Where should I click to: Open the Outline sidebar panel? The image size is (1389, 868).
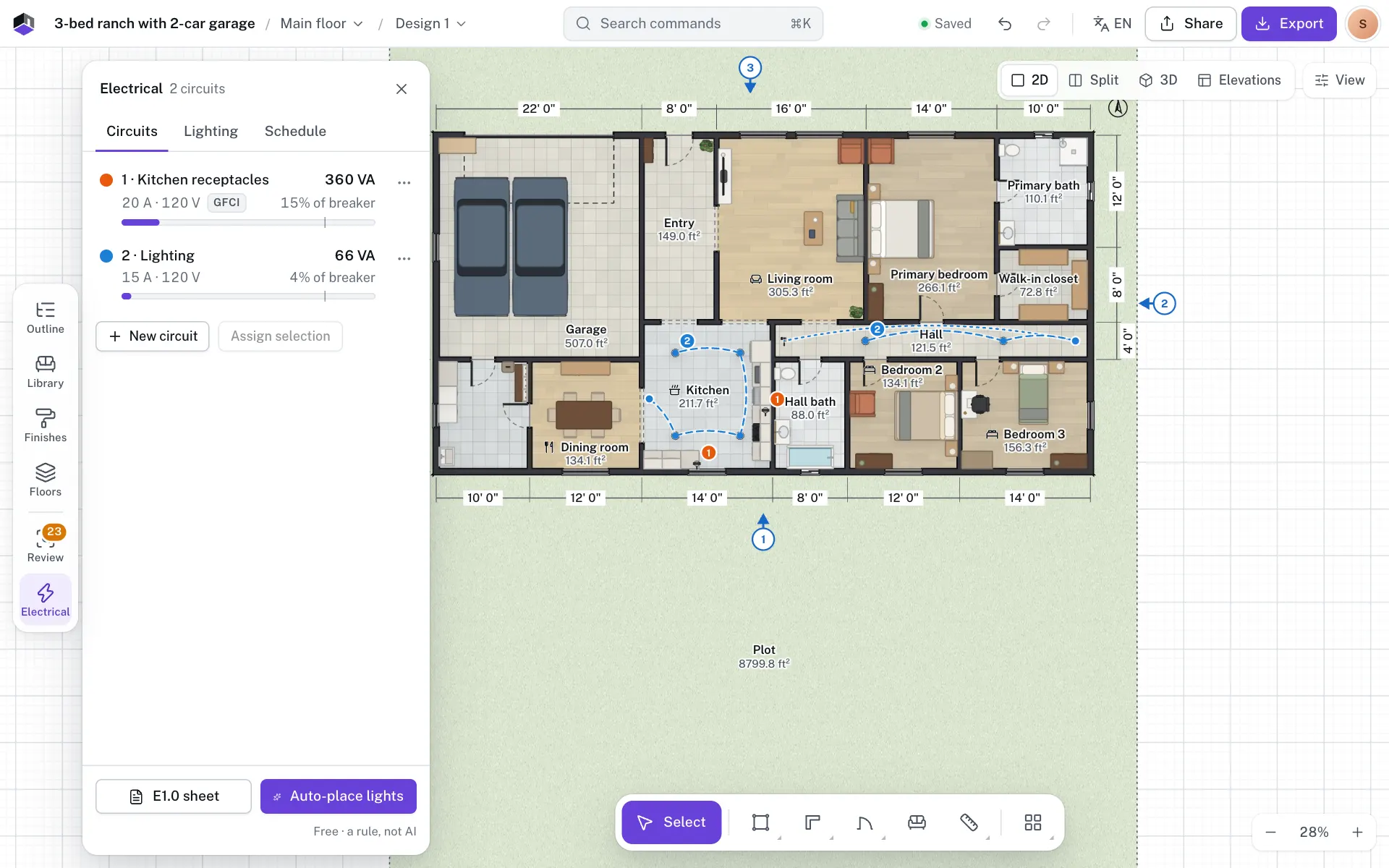(46, 318)
